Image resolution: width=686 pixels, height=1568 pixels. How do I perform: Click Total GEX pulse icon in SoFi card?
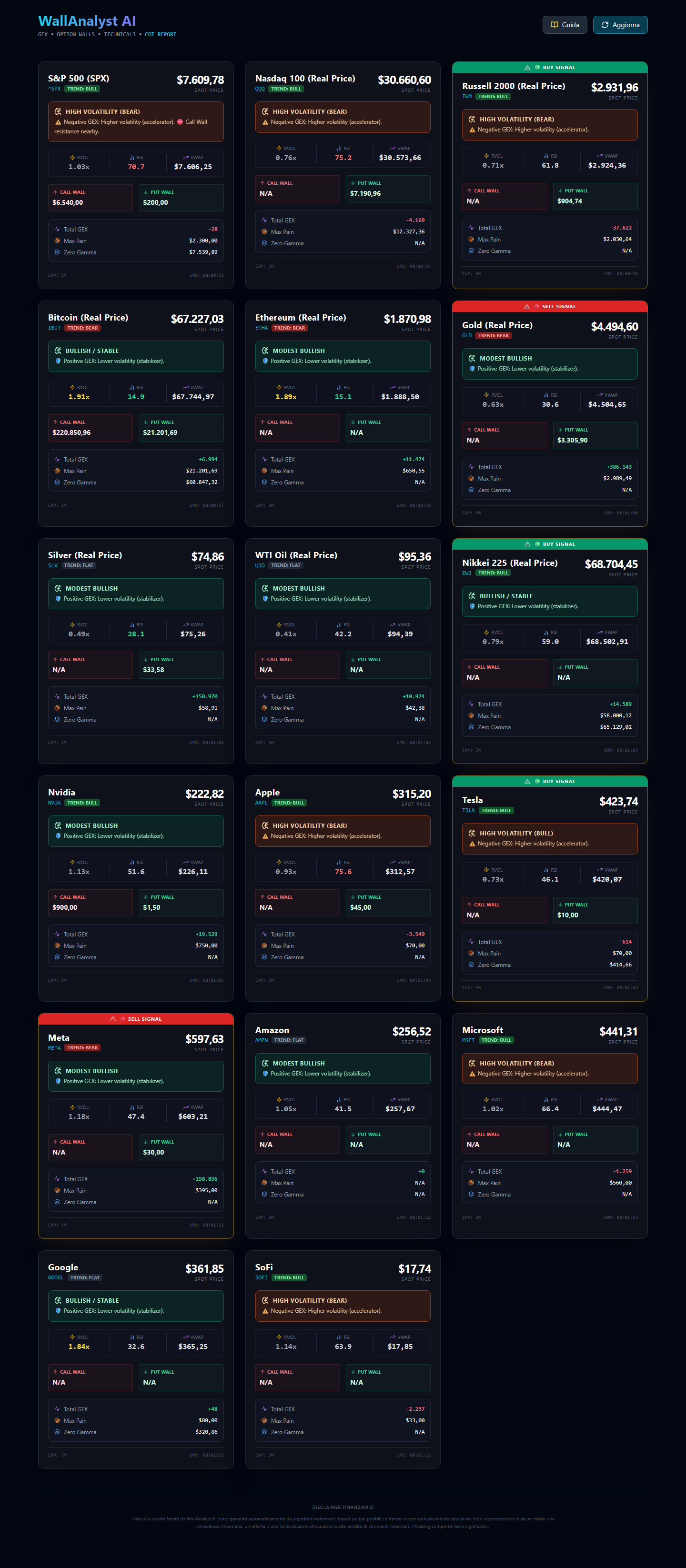264,1409
